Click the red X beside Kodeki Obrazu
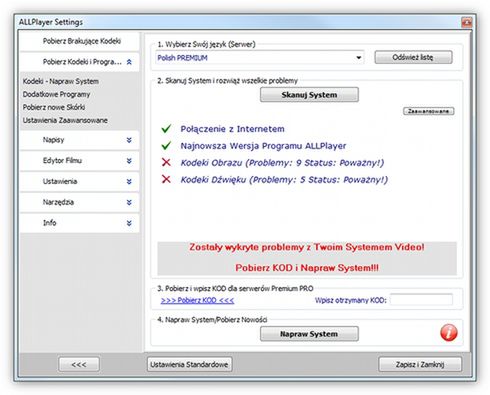Image resolution: width=490 pixels, height=395 pixels. pos(166,163)
